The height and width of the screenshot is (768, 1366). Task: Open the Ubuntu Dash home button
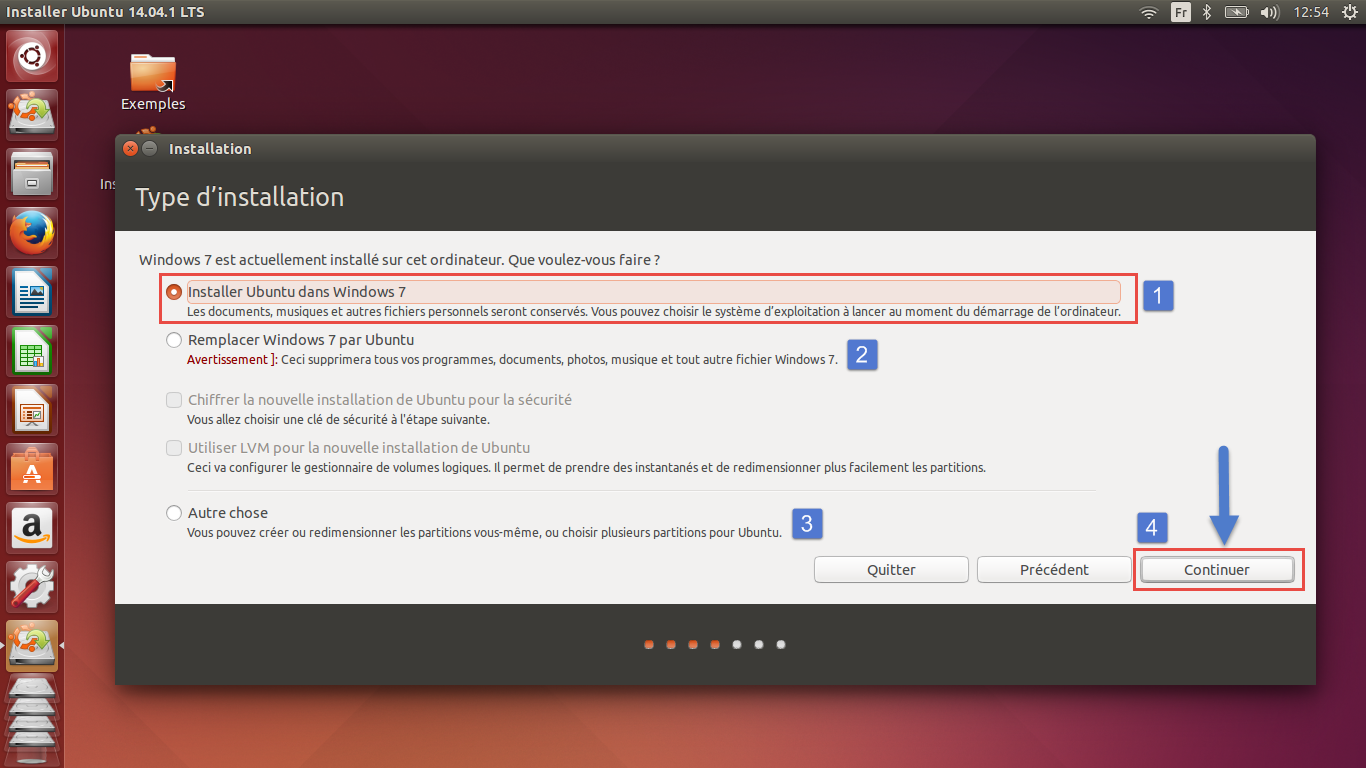(33, 57)
